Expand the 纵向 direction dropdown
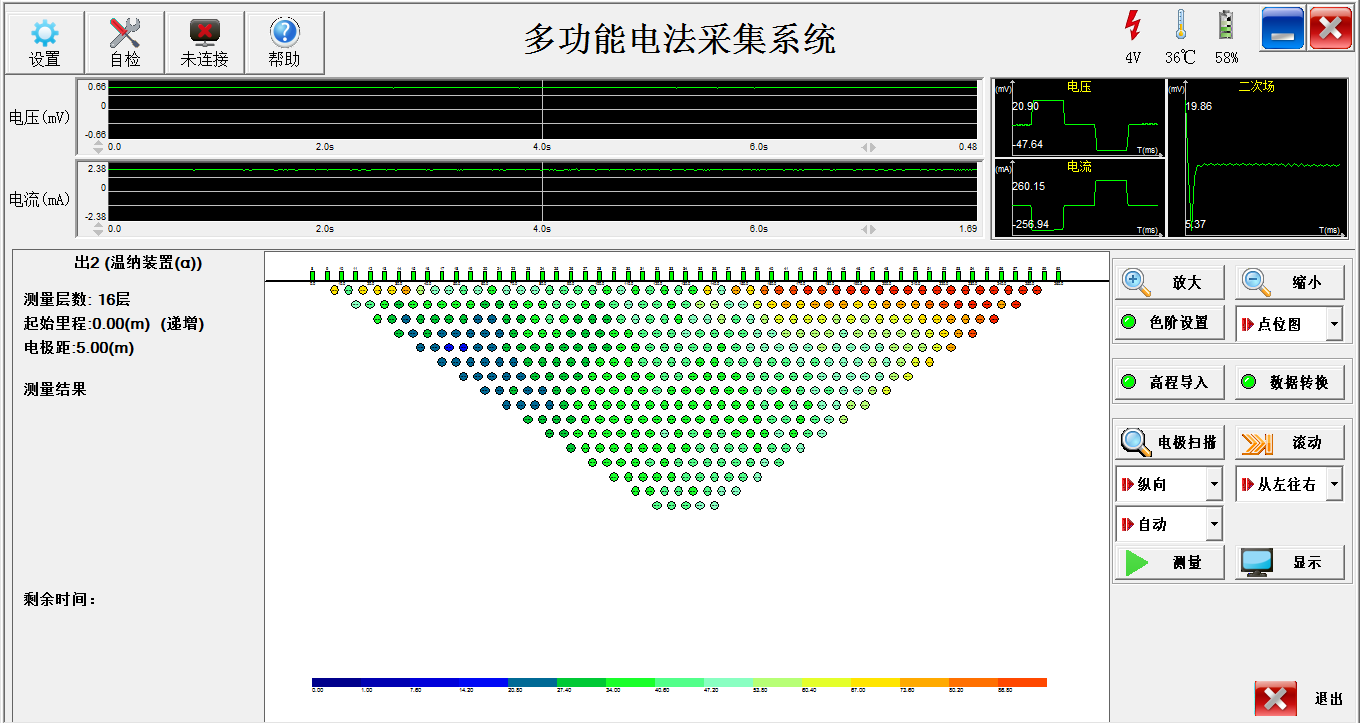The width and height of the screenshot is (1360, 723). coord(1214,485)
